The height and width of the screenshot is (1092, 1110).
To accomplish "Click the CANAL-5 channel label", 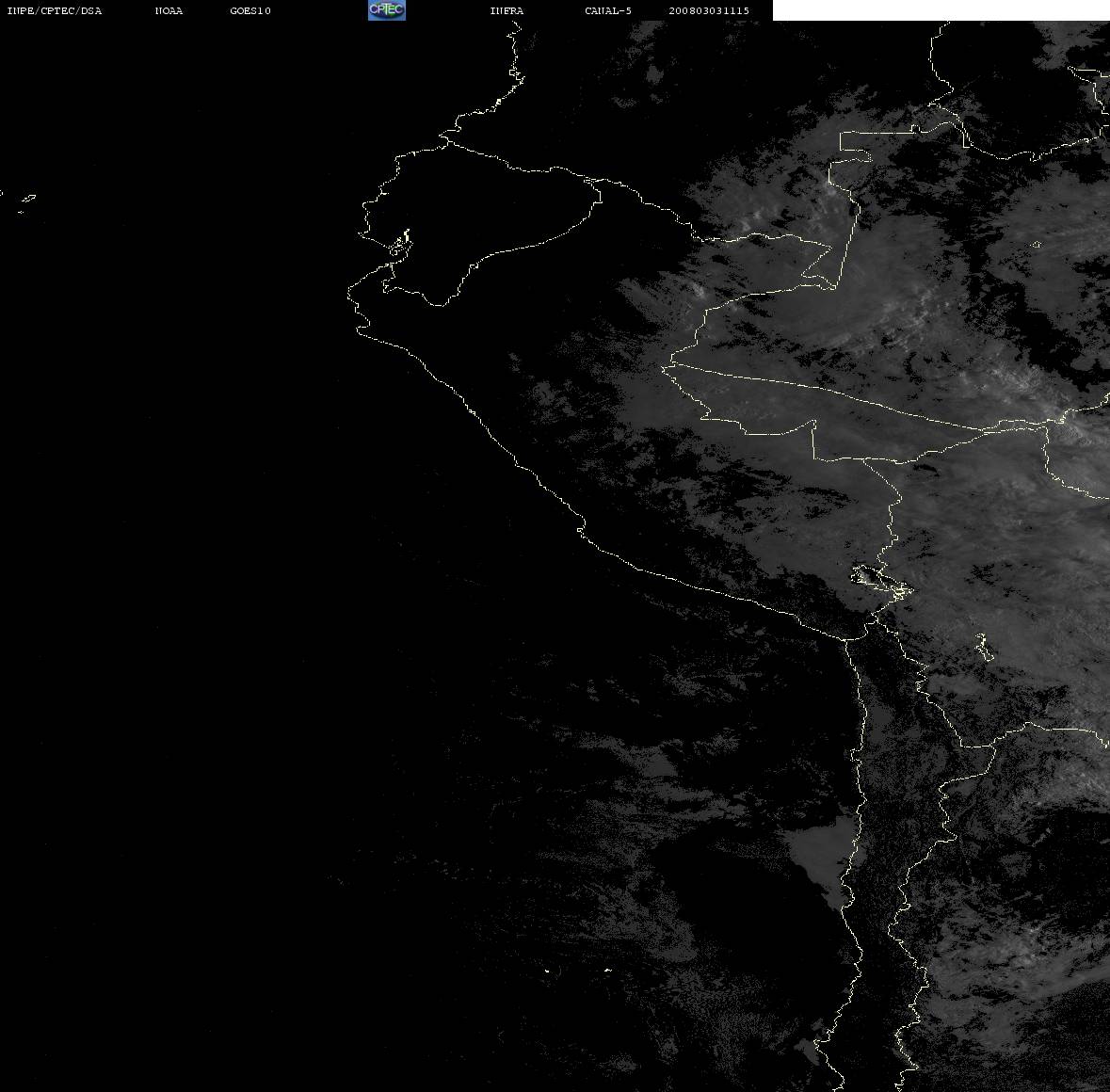I will pos(607,10).
